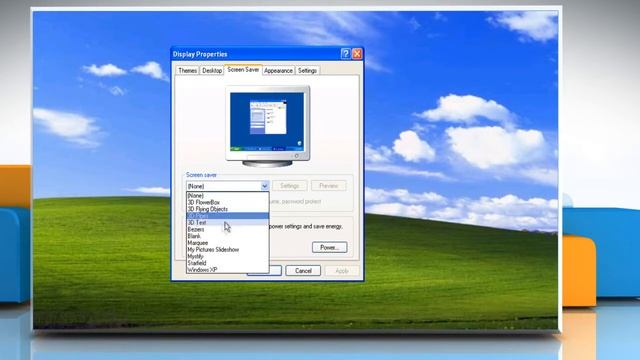Screen dimensions: 640x360
Task: Click the greyed Apply button
Action: 342,271
